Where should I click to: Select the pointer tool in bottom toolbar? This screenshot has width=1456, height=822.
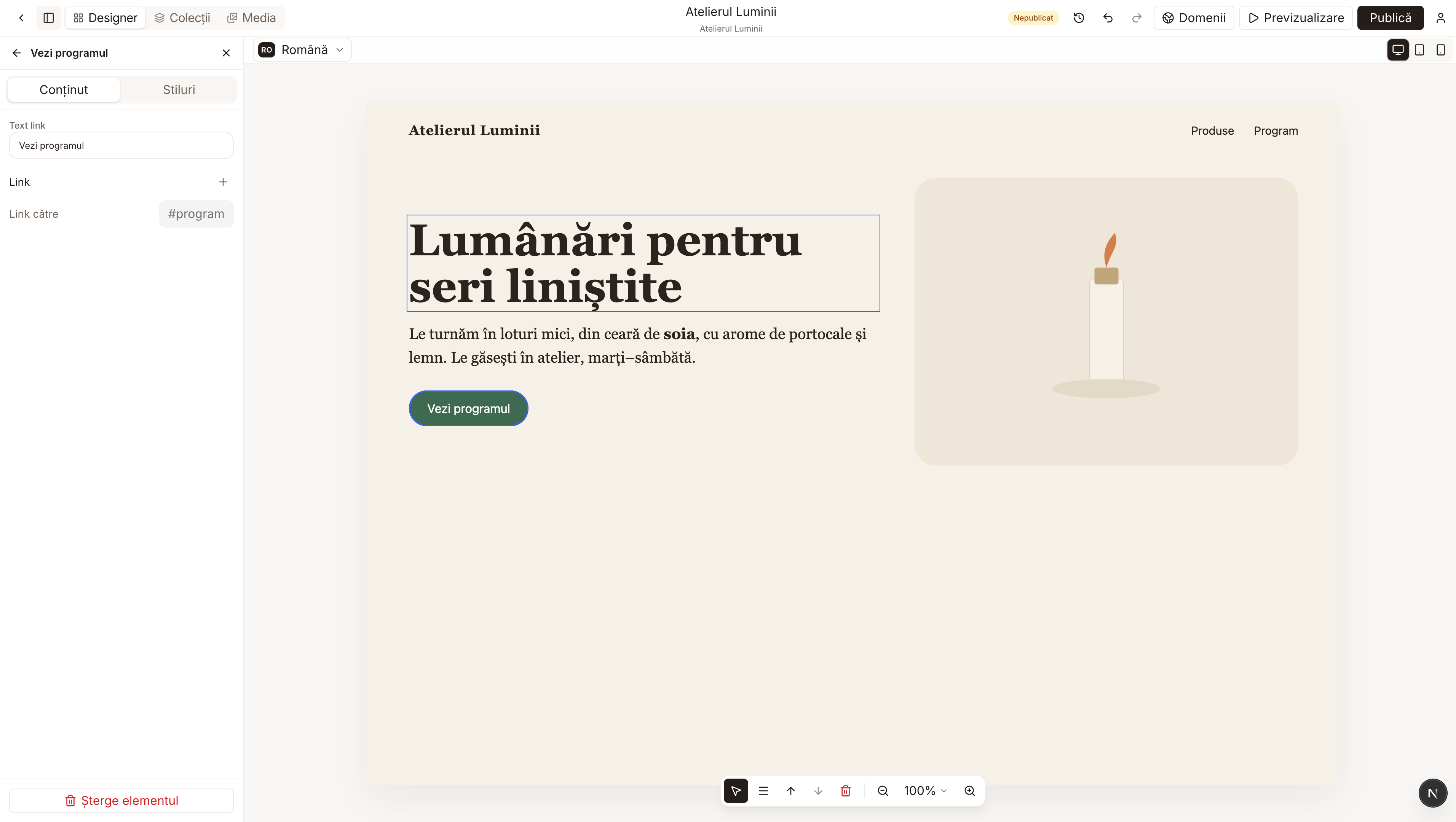[x=735, y=790]
